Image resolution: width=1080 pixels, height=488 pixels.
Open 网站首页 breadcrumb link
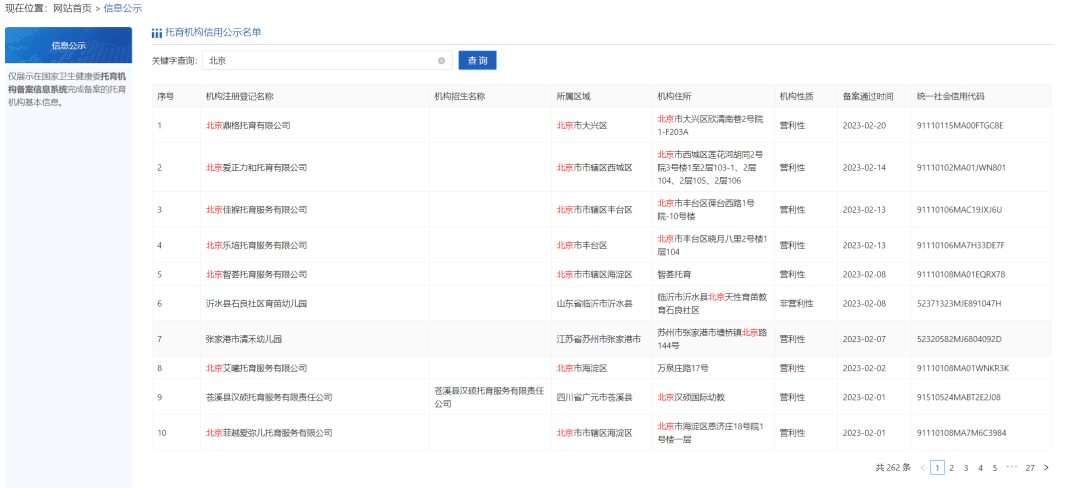(x=72, y=8)
